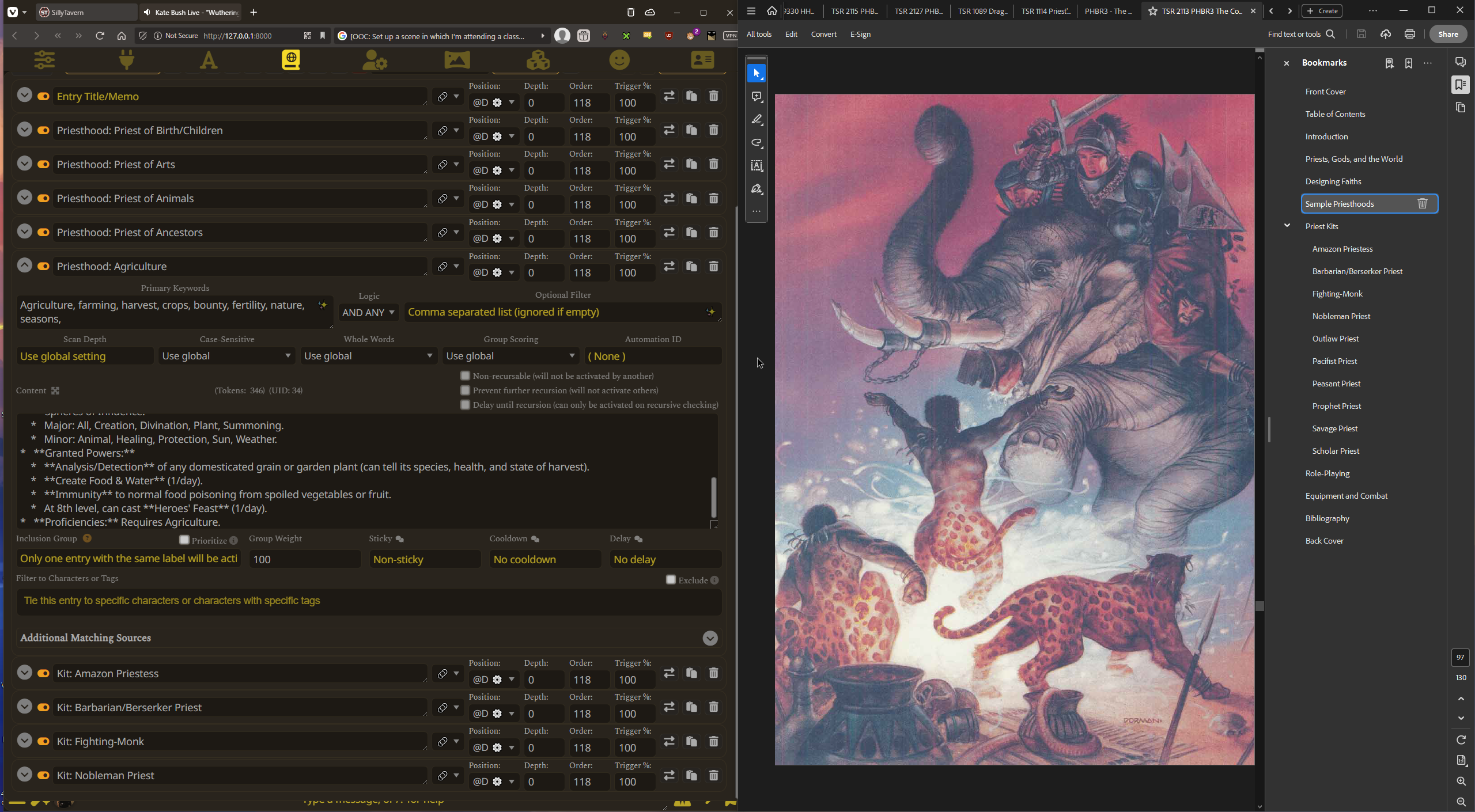Viewport: 1475px width, 812px height.
Task: Zoom in on the PDF page
Action: pos(1461,781)
